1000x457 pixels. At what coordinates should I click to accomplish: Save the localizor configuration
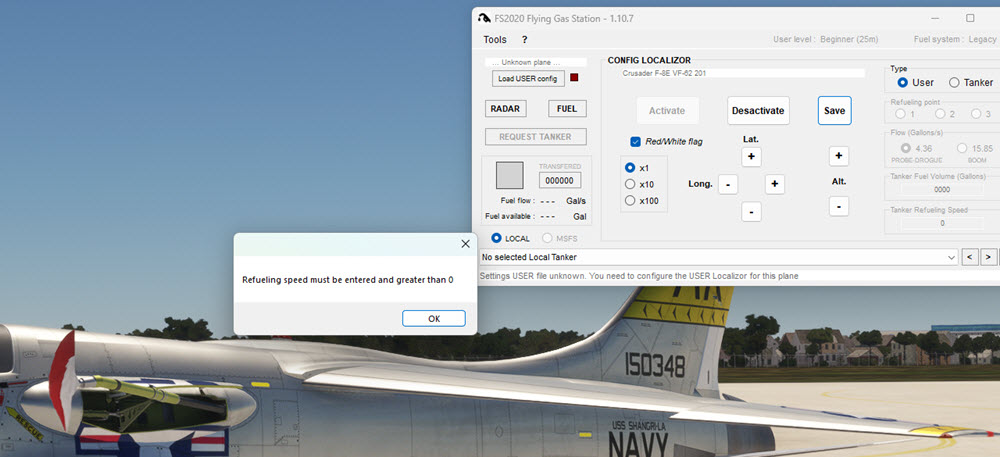(834, 111)
